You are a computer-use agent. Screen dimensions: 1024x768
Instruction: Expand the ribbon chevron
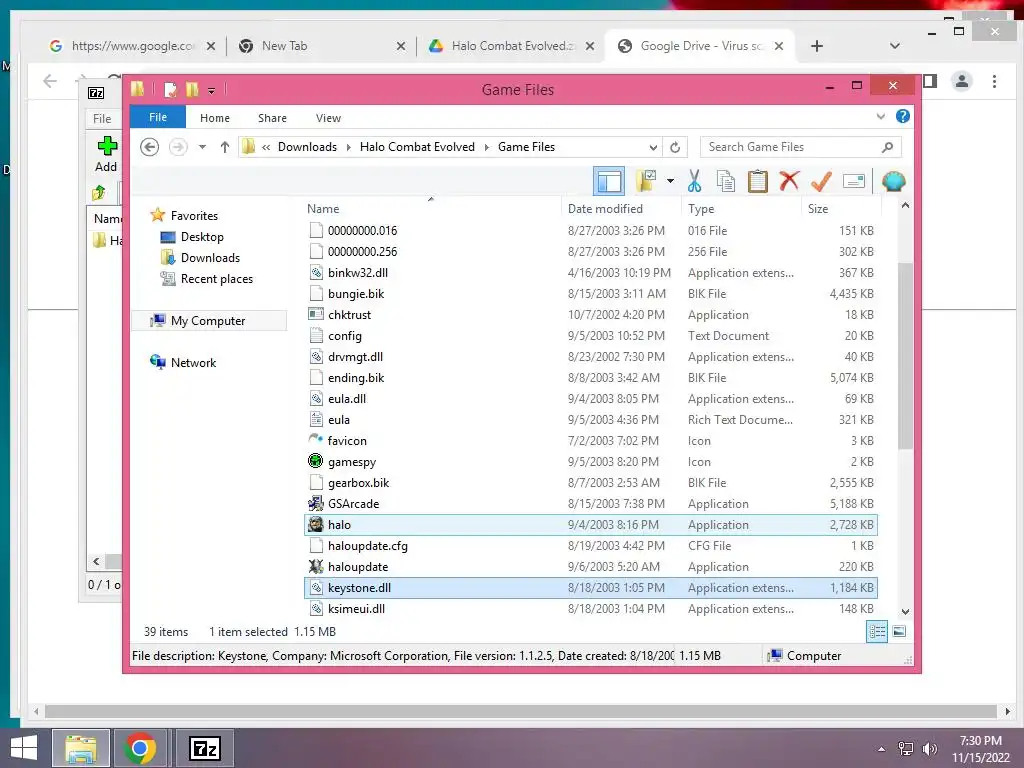(881, 116)
